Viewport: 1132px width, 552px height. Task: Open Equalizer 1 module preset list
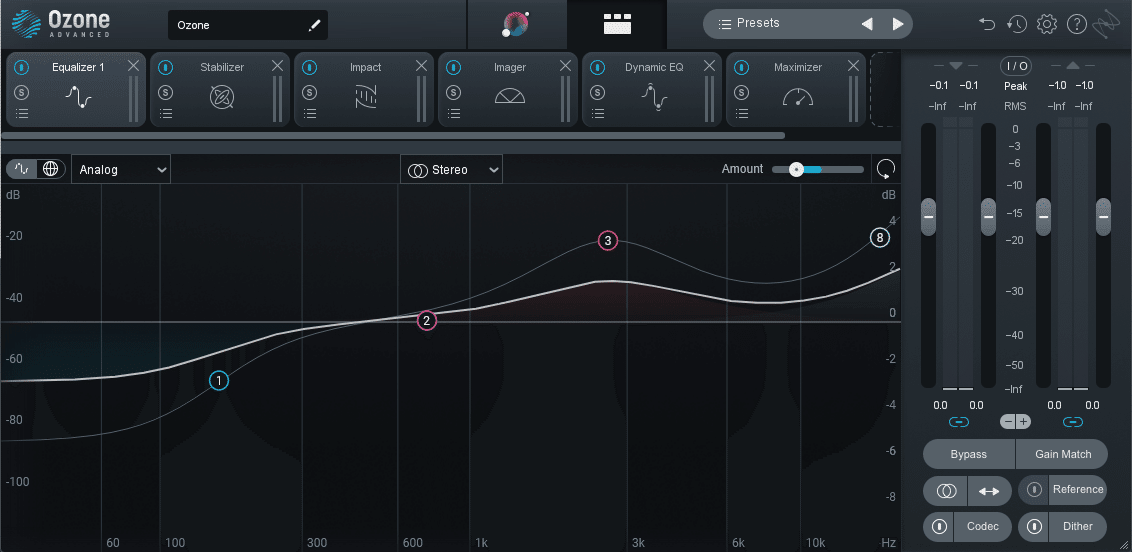[x=22, y=113]
